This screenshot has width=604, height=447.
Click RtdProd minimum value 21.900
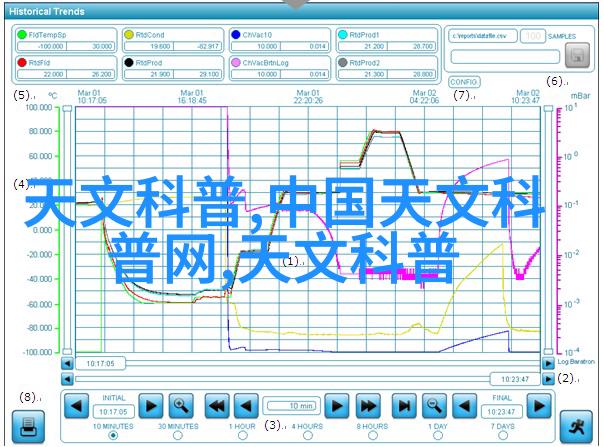149,74
